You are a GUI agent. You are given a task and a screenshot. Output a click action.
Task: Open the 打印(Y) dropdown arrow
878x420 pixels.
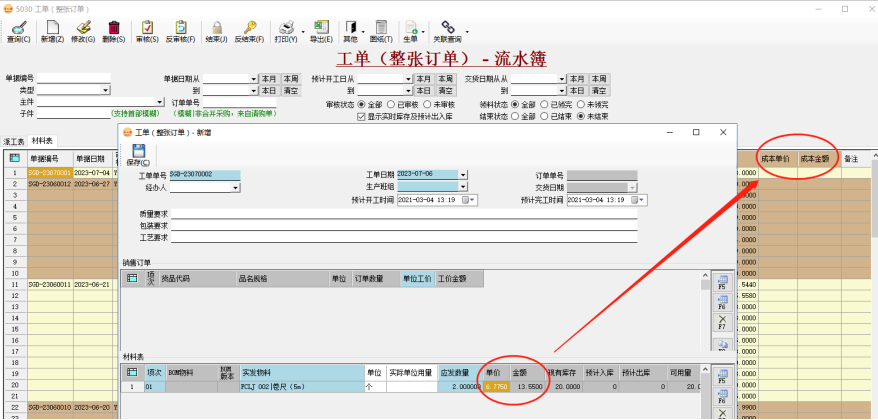pyautogui.click(x=303, y=32)
